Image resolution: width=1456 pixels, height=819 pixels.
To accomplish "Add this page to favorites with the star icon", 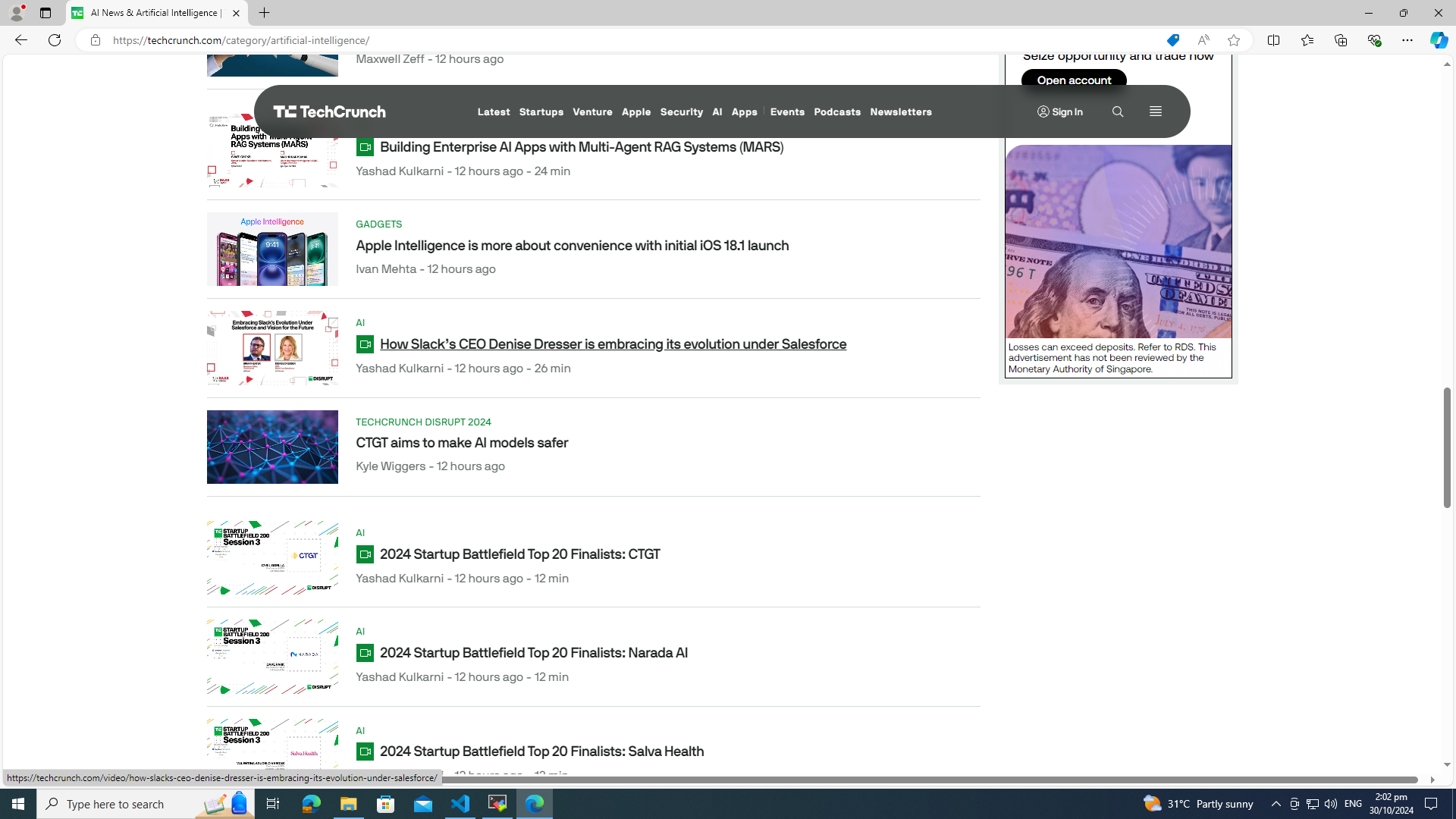I will pos(1234,40).
